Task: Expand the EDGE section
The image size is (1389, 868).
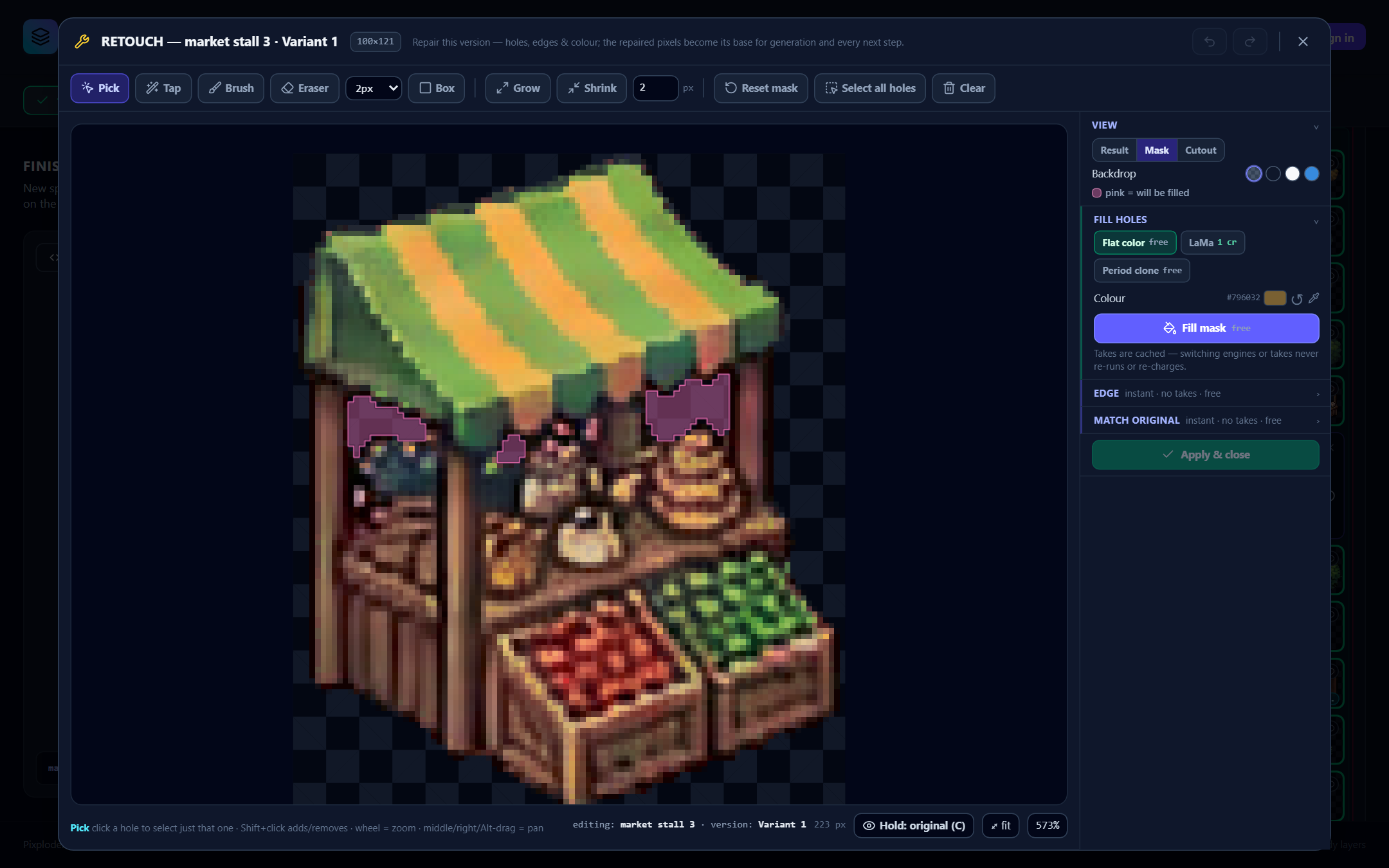Action: click(x=1206, y=393)
